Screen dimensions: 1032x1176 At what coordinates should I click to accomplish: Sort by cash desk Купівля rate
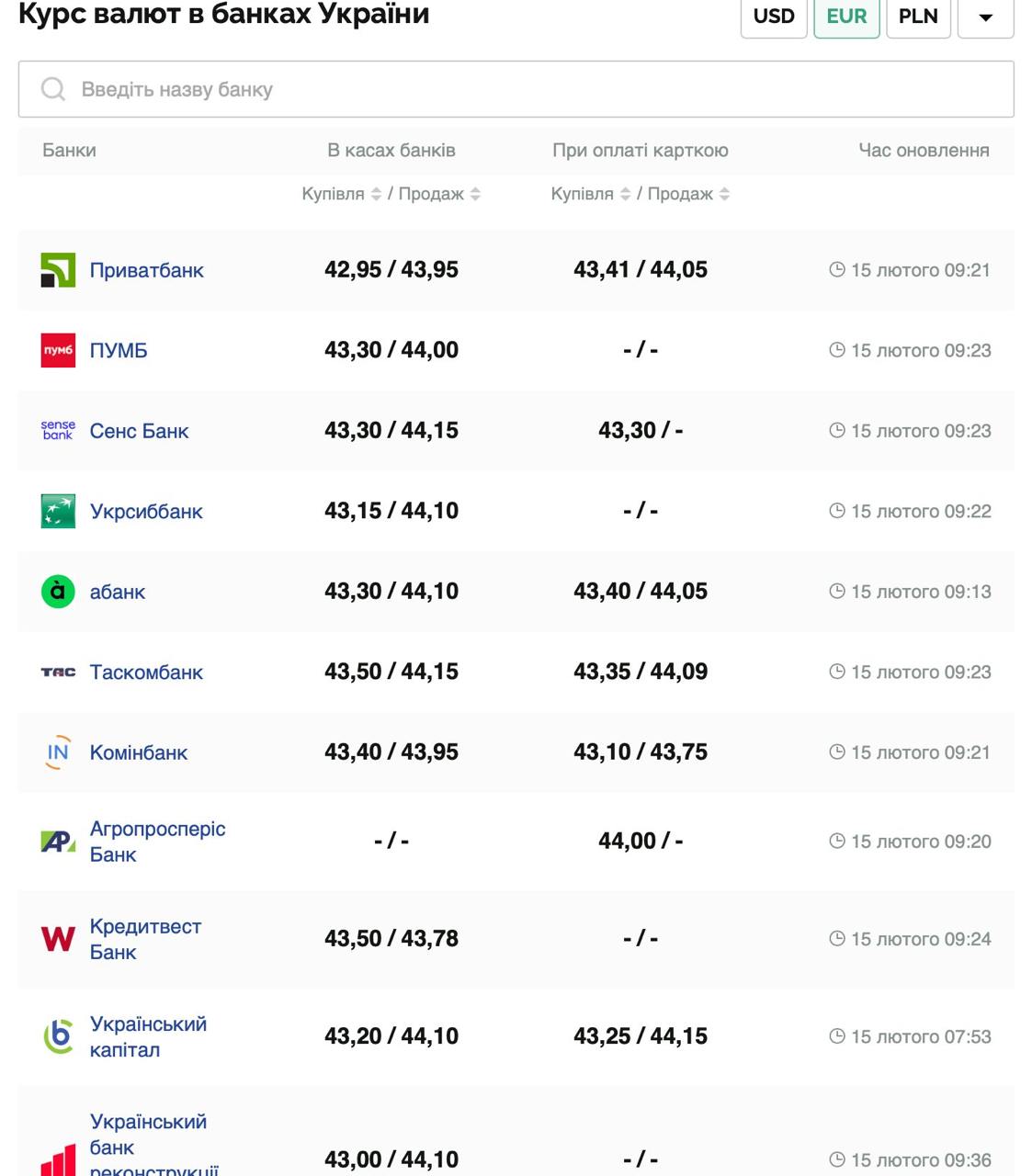[376, 194]
